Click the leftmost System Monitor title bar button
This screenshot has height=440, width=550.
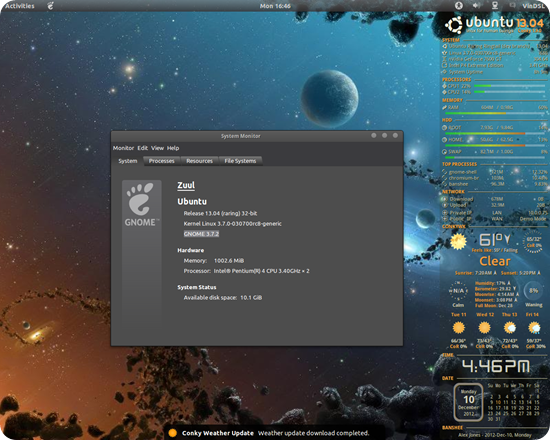point(374,135)
